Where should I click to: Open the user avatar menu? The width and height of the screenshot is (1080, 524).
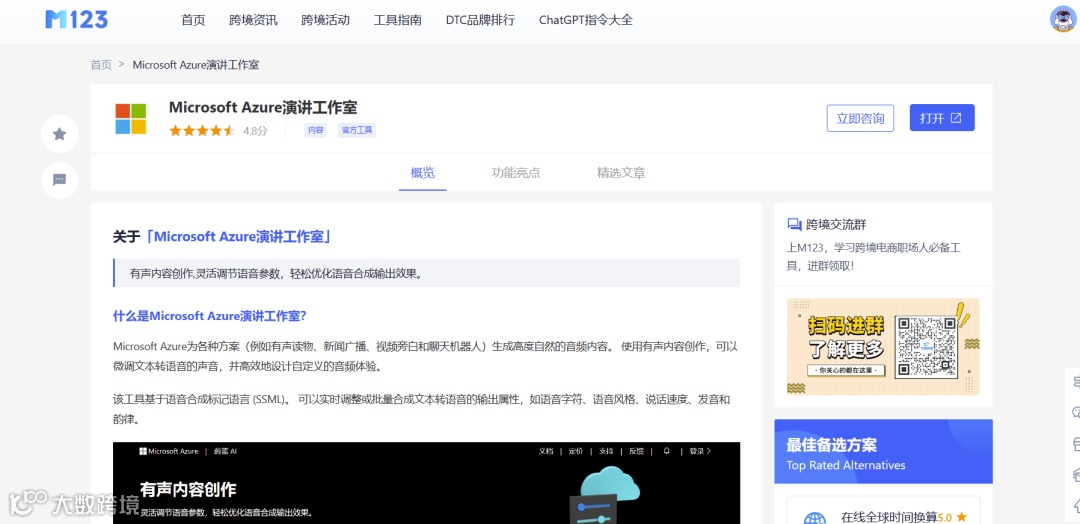[1063, 19]
